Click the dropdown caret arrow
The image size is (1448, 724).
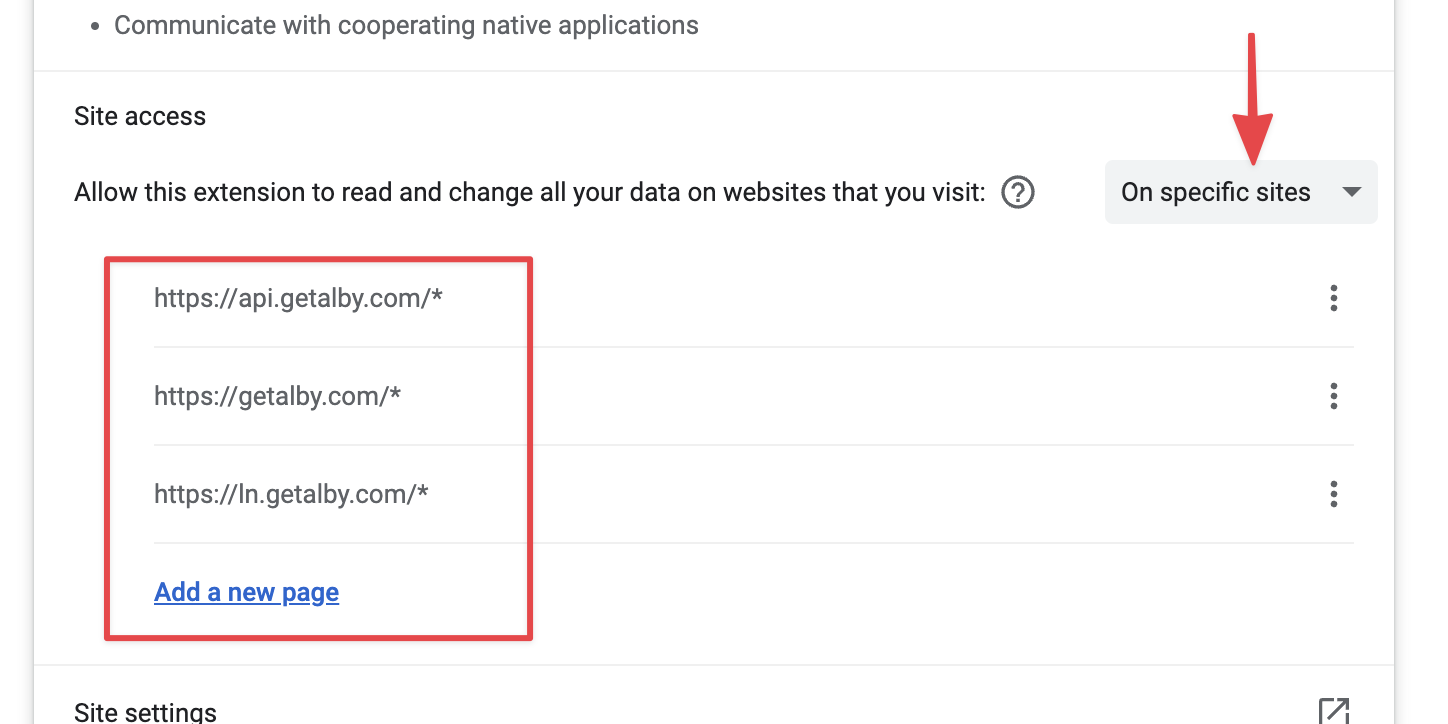1351,192
